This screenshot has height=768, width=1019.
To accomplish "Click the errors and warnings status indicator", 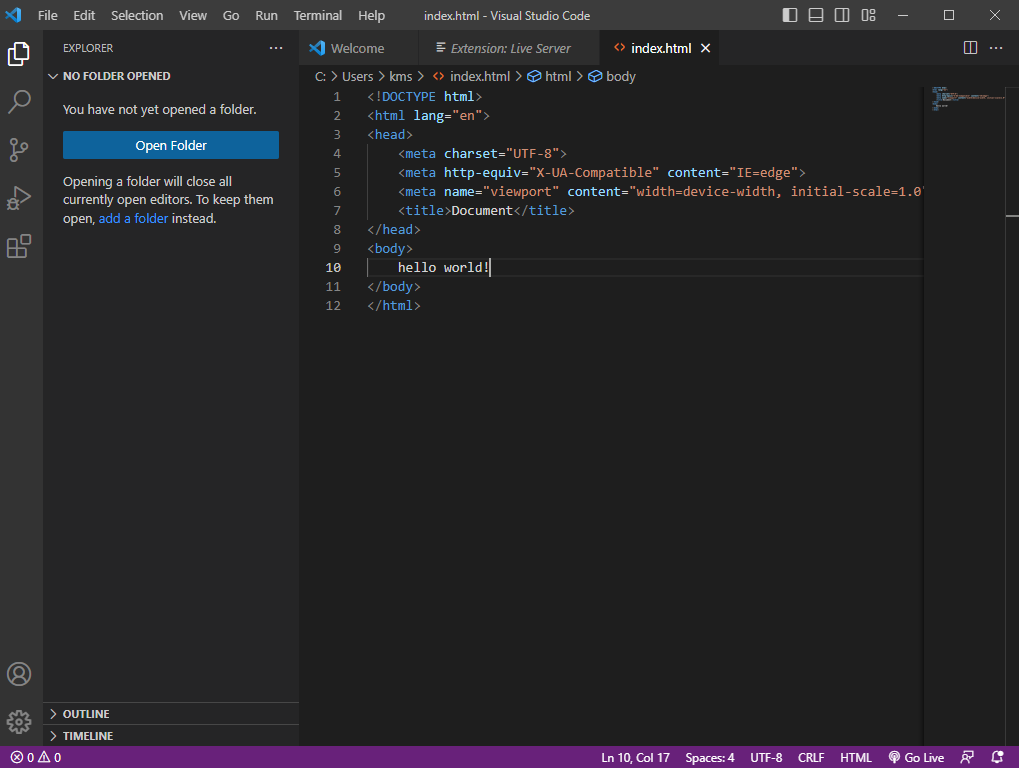I will [x=36, y=757].
